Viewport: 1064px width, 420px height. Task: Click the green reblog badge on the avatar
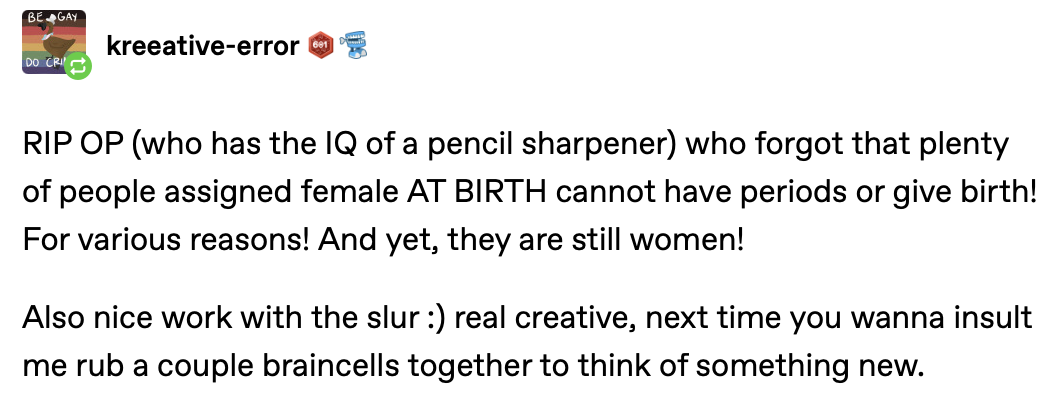[x=79, y=67]
